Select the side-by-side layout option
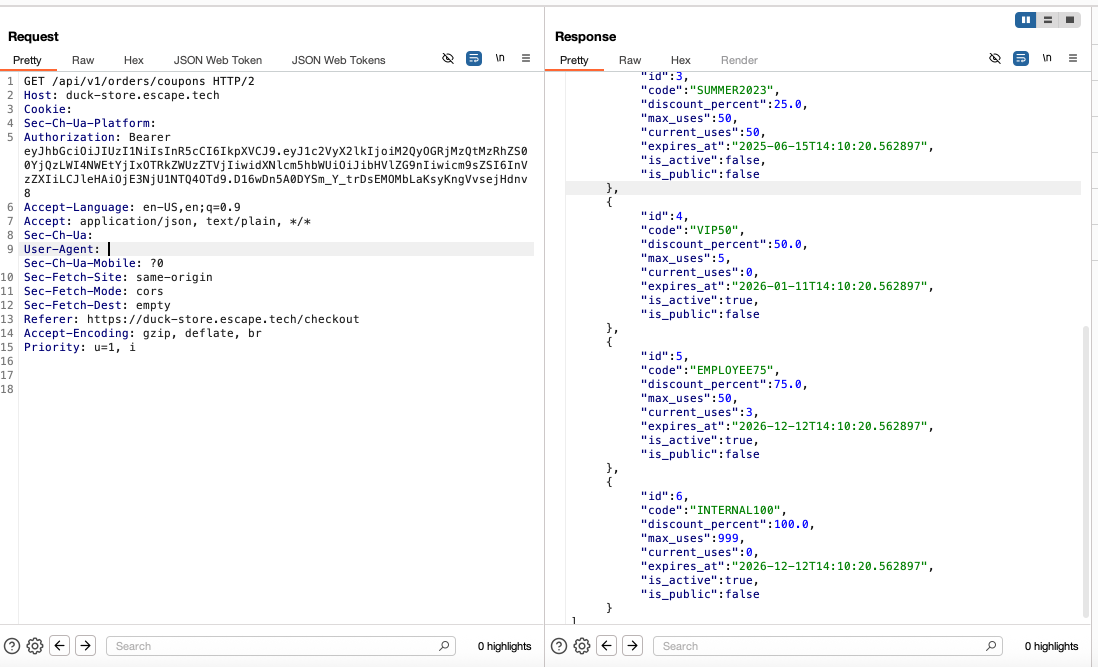Viewport: 1098px width, 667px height. (x=1021, y=19)
